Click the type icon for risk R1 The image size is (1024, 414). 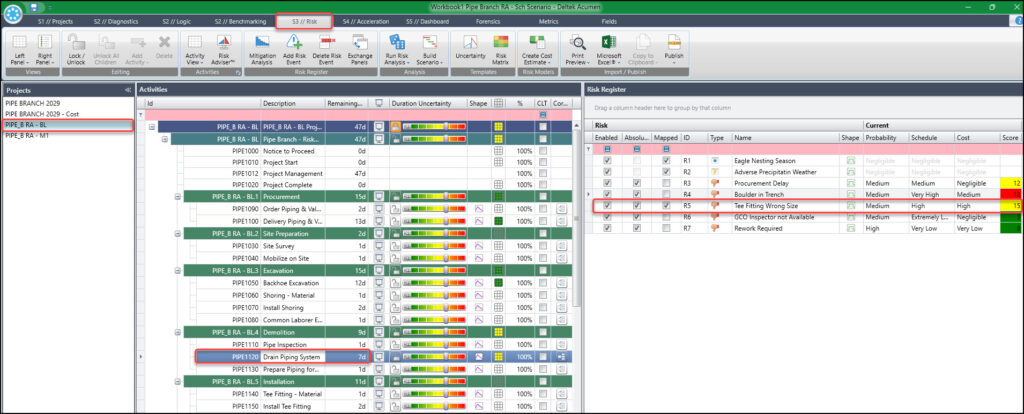click(716, 160)
